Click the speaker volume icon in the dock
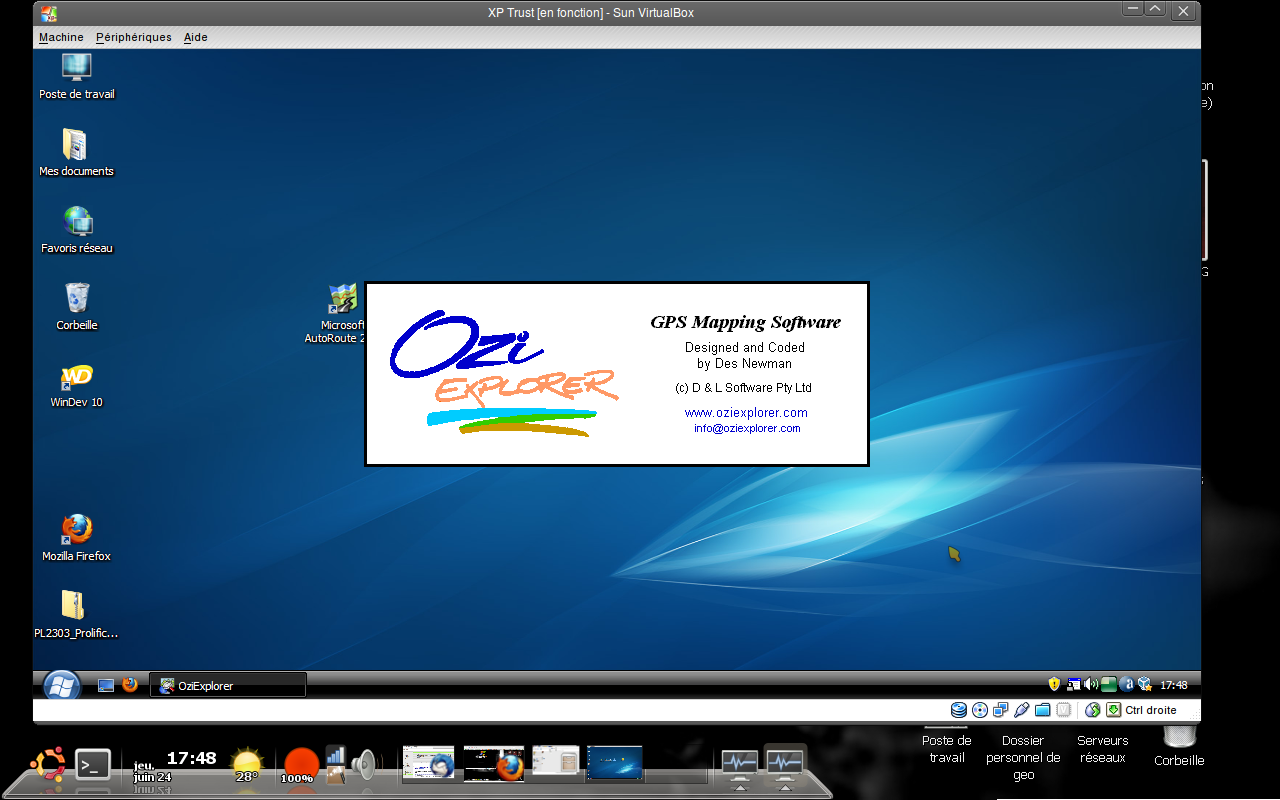 tap(362, 765)
